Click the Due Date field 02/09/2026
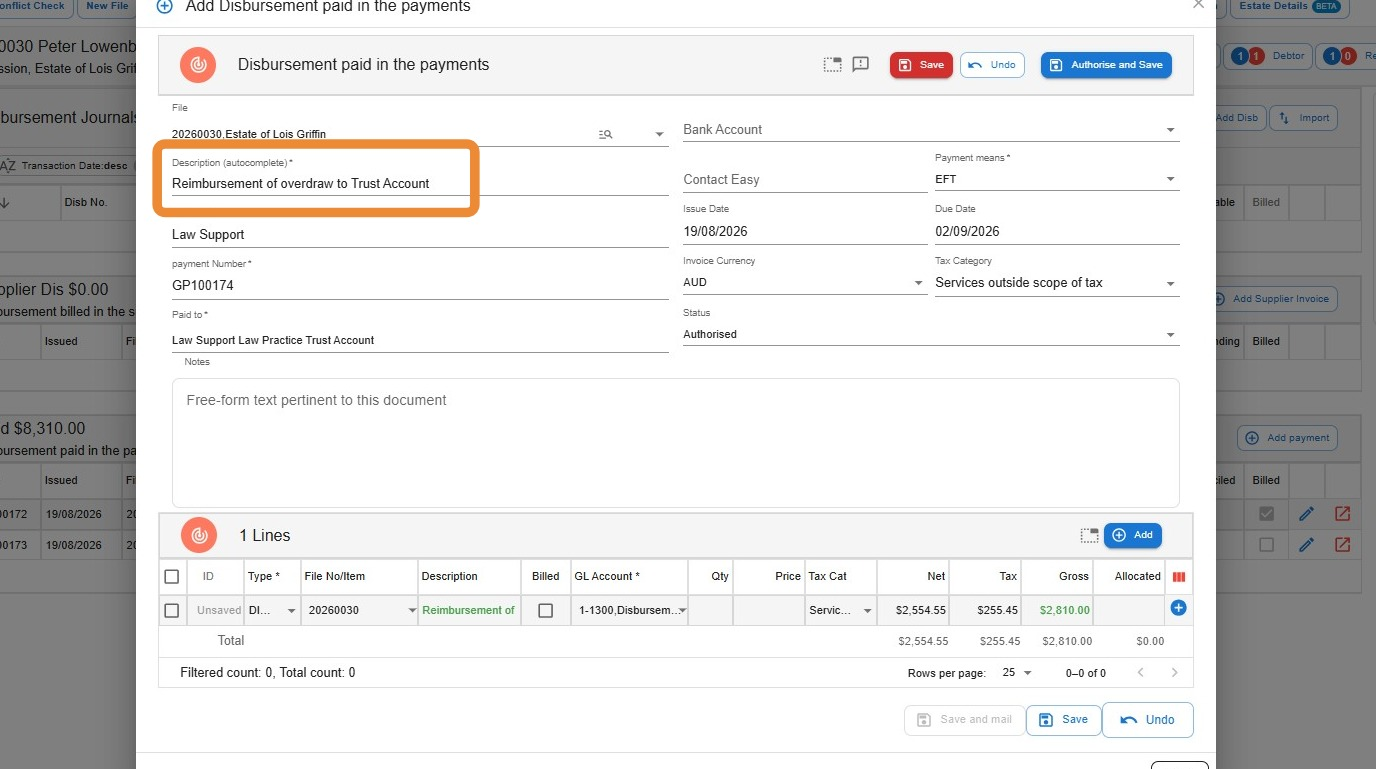This screenshot has width=1376, height=769. pyautogui.click(x=1057, y=231)
